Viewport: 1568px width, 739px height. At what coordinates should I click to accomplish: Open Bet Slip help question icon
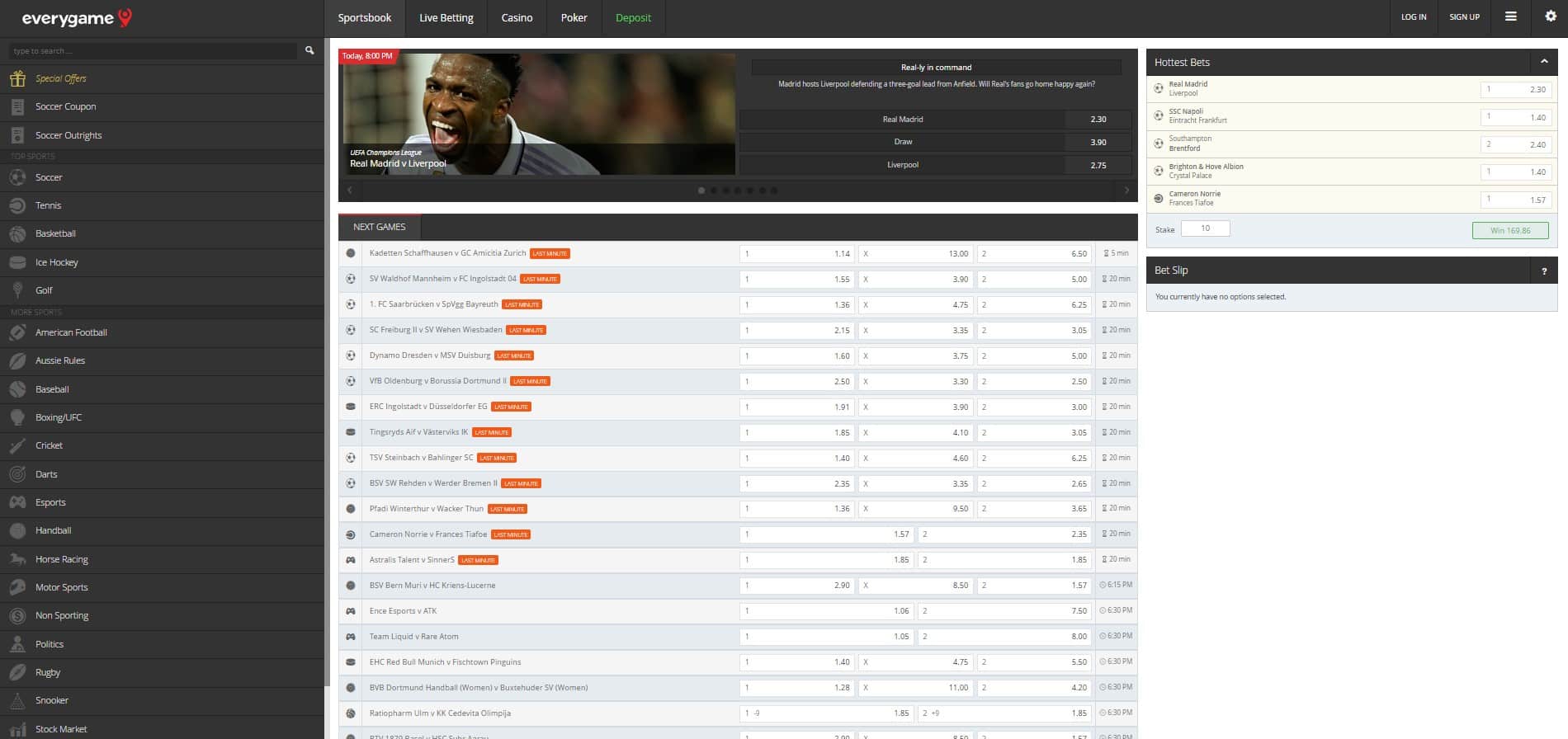(x=1543, y=271)
